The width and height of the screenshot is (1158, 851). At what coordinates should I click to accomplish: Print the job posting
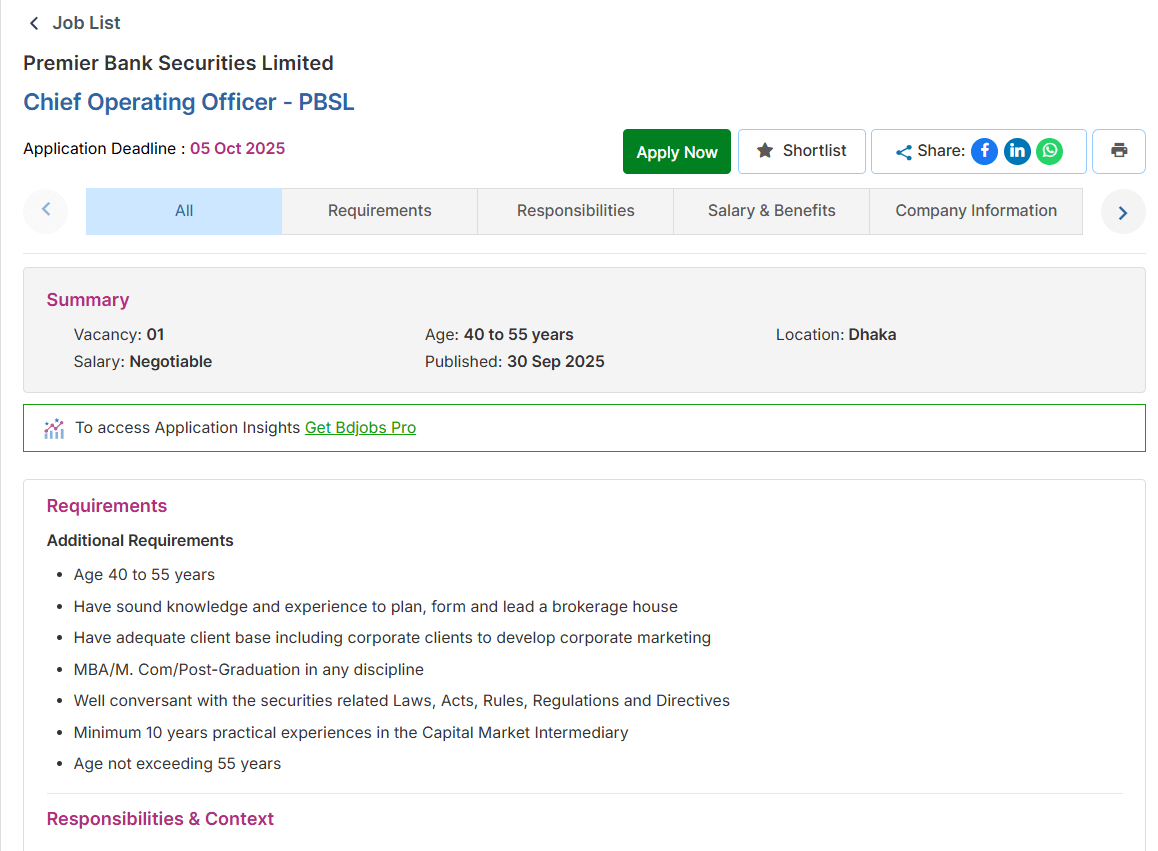pos(1119,151)
